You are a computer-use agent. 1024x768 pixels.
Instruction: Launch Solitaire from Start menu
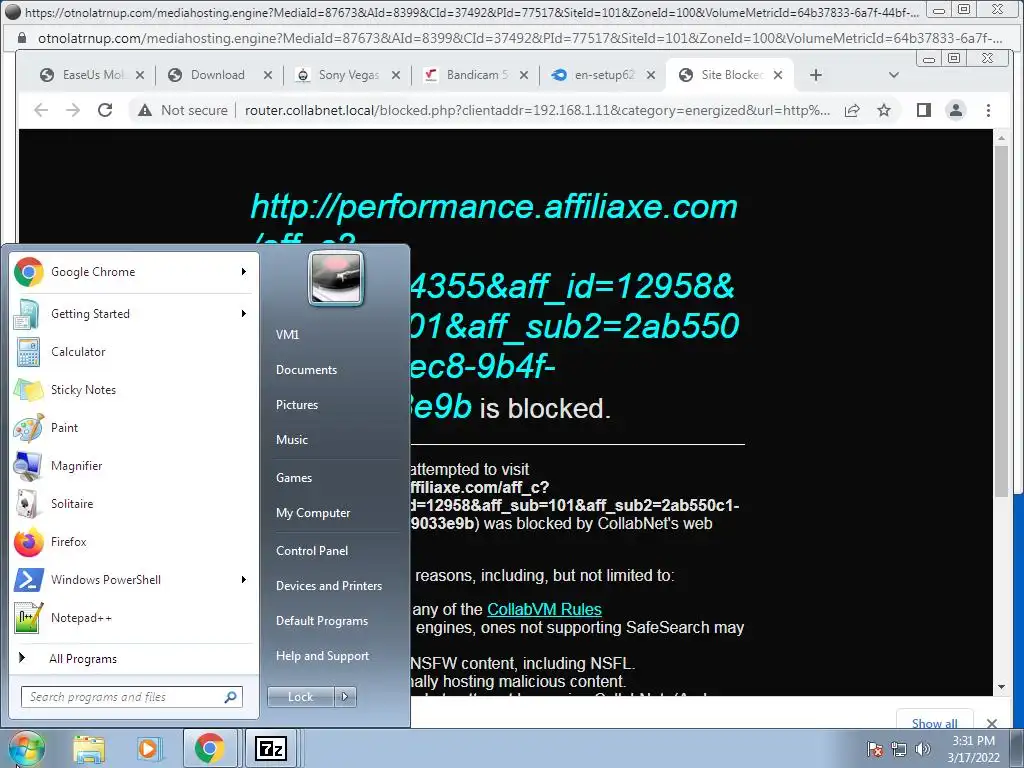tap(135, 504)
